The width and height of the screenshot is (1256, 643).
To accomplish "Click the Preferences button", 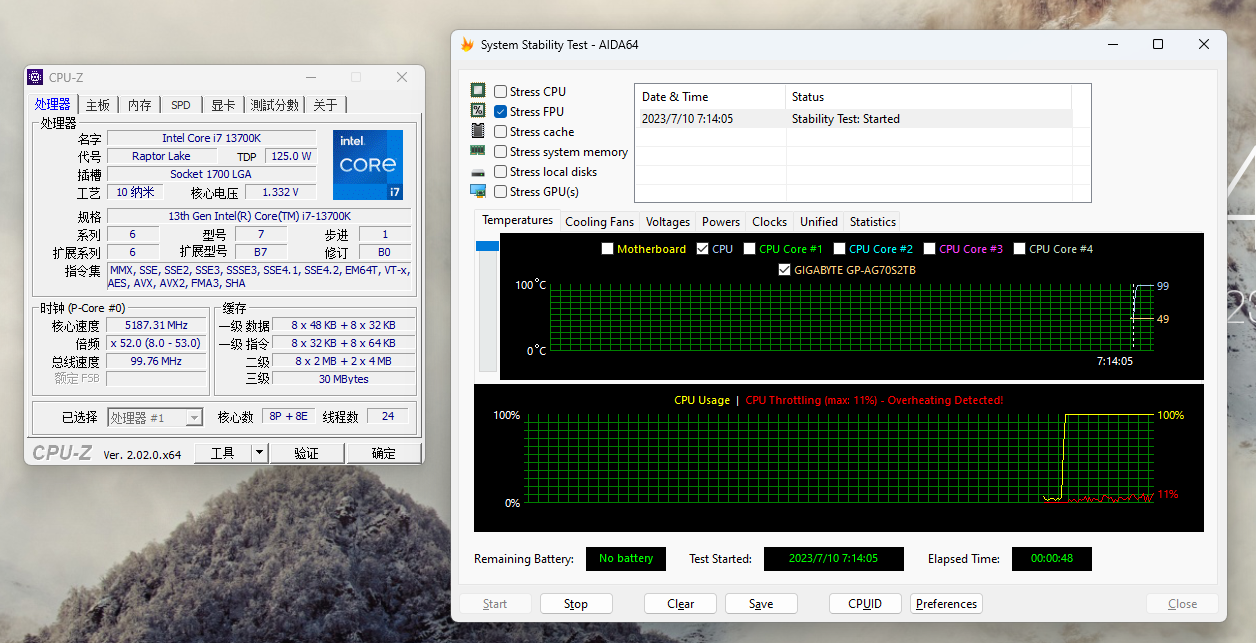I will pos(946,604).
